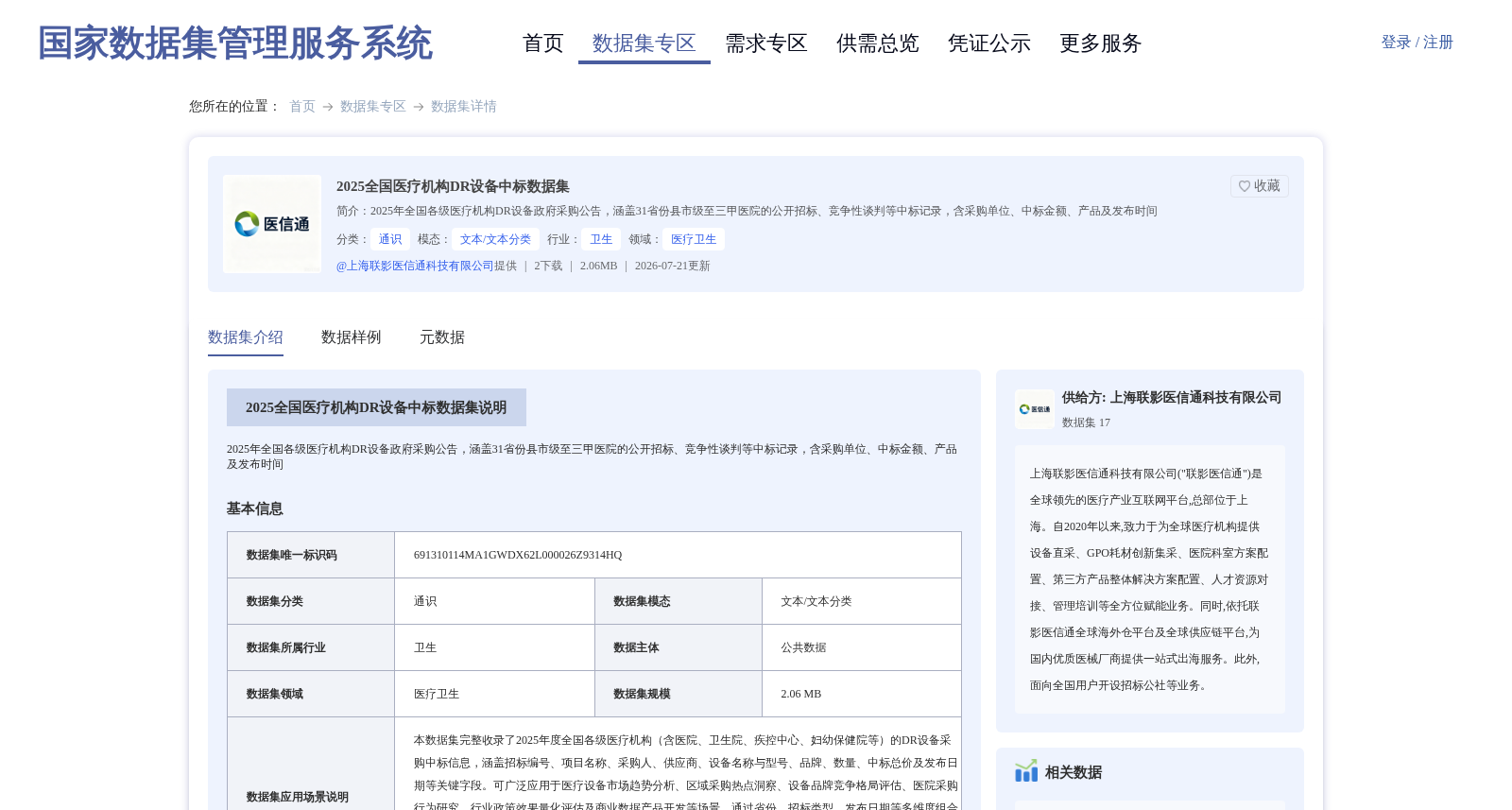
Task: Click the 登录 / 注册 link
Action: (x=1417, y=43)
